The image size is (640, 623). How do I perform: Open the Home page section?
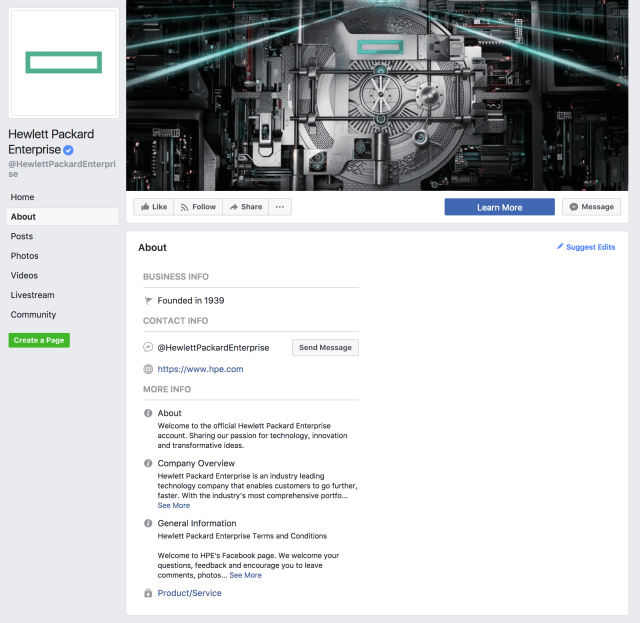(x=22, y=197)
